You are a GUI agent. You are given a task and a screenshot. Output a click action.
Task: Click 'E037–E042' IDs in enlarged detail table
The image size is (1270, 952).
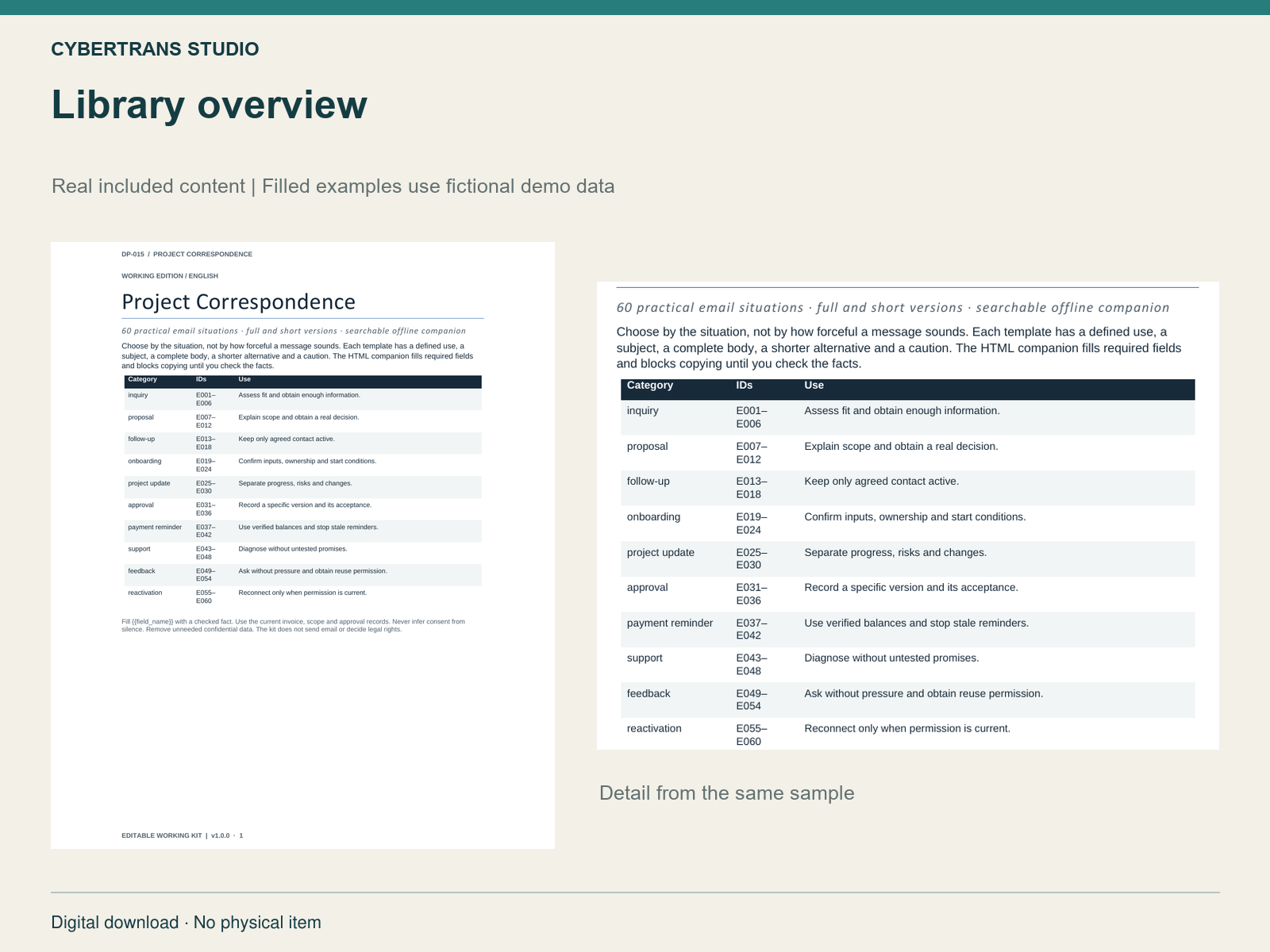(752, 630)
